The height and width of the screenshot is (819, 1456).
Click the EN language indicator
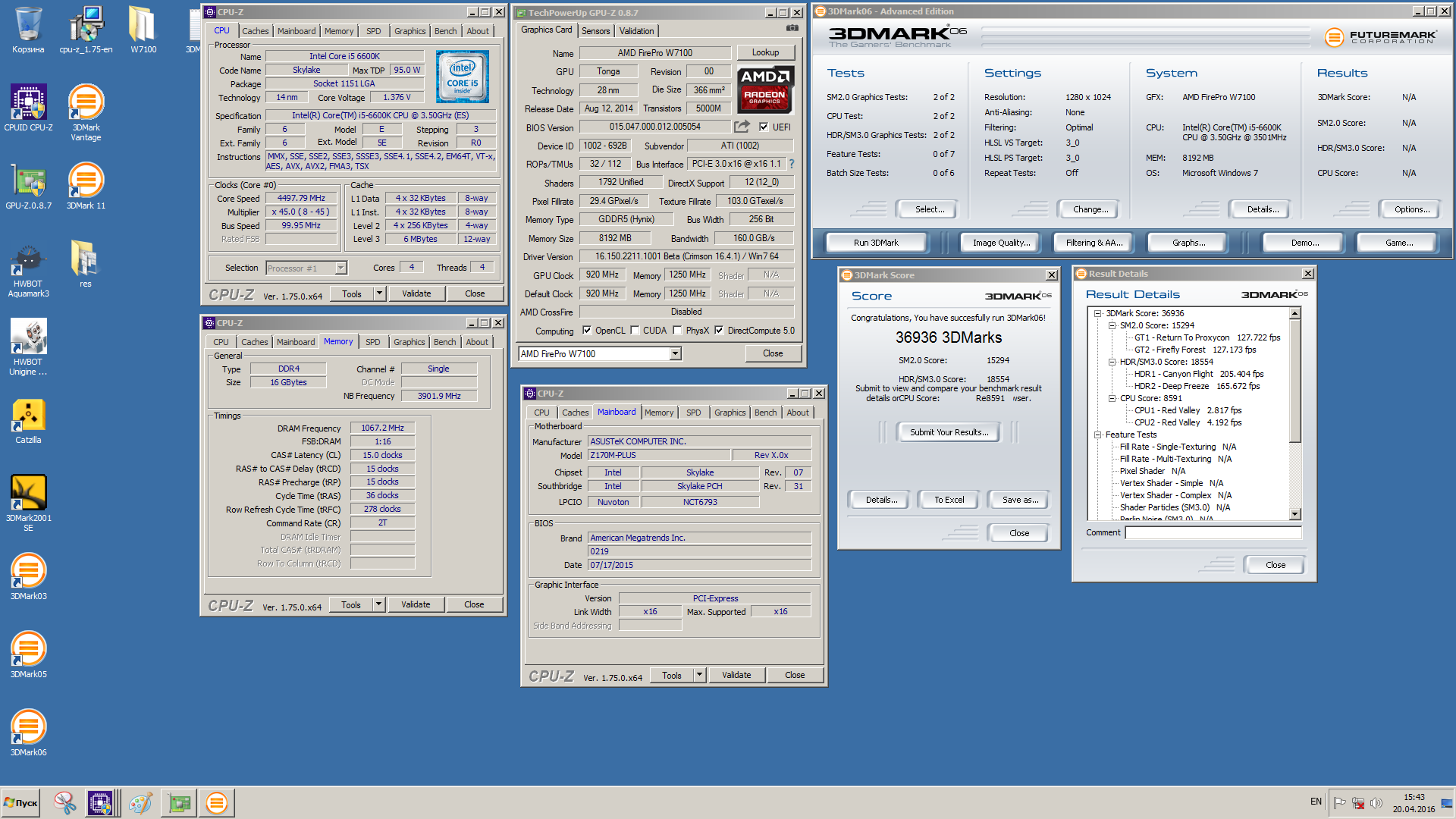[1316, 802]
